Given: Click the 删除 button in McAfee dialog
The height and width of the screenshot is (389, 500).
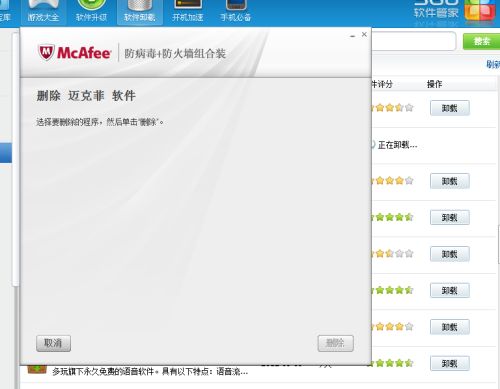Looking at the screenshot, I should (x=335, y=343).
